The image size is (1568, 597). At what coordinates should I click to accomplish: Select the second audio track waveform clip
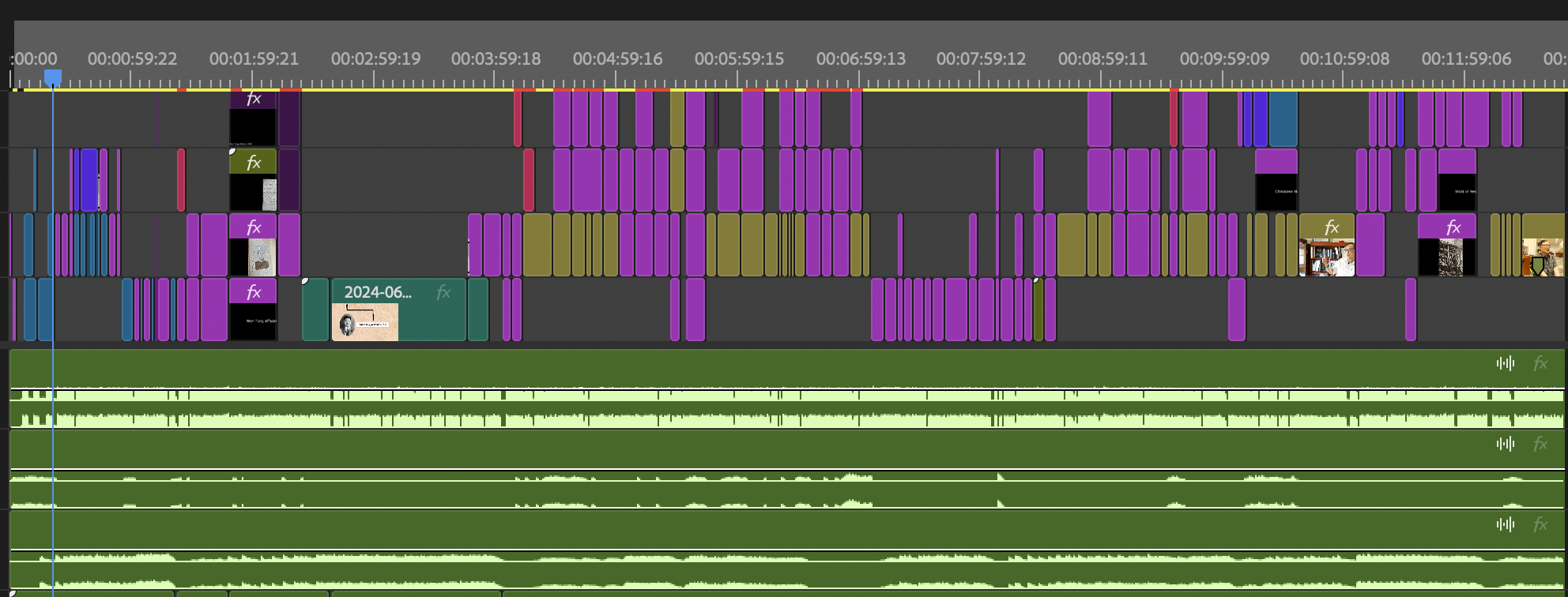point(787,469)
